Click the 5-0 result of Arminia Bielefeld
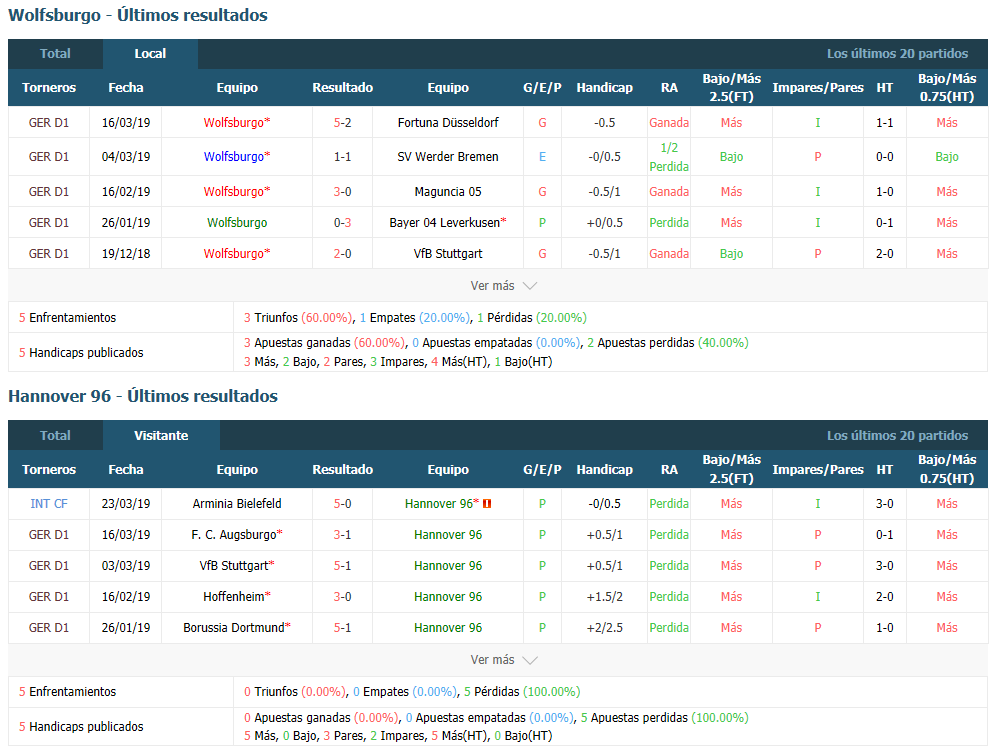The width and height of the screenshot is (1001, 751). pos(342,504)
